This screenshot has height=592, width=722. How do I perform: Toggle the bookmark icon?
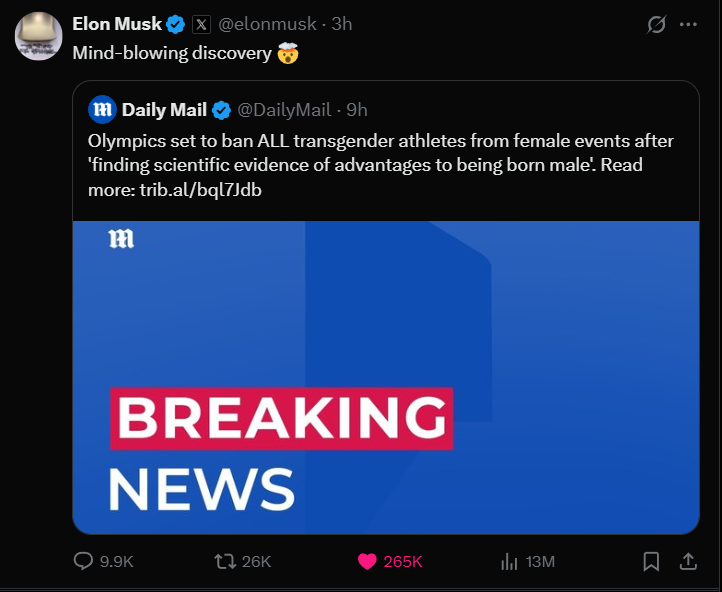click(x=651, y=562)
